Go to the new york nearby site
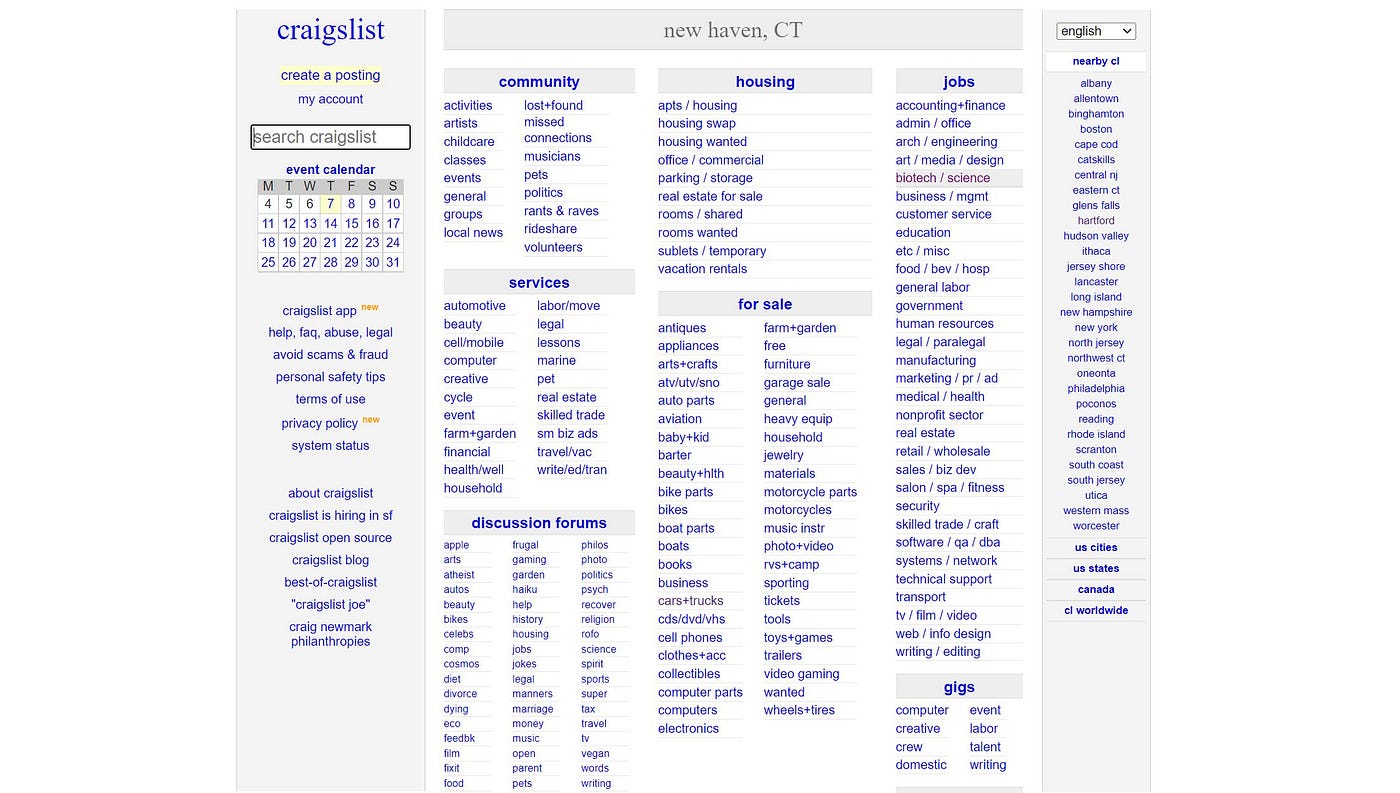The height and width of the screenshot is (793, 1400). click(1096, 328)
